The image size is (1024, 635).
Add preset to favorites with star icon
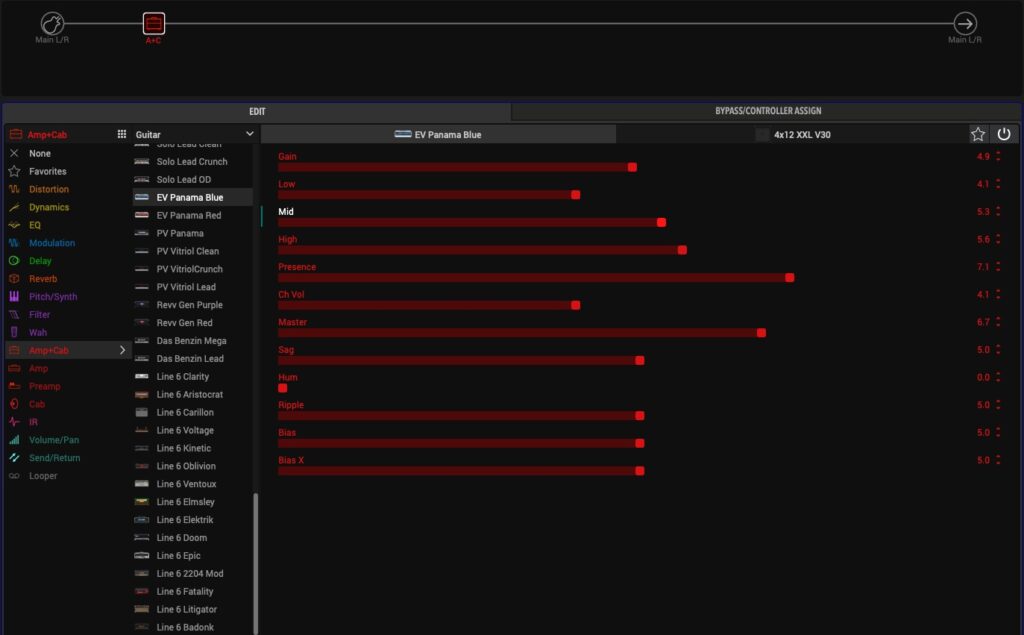pyautogui.click(x=978, y=134)
